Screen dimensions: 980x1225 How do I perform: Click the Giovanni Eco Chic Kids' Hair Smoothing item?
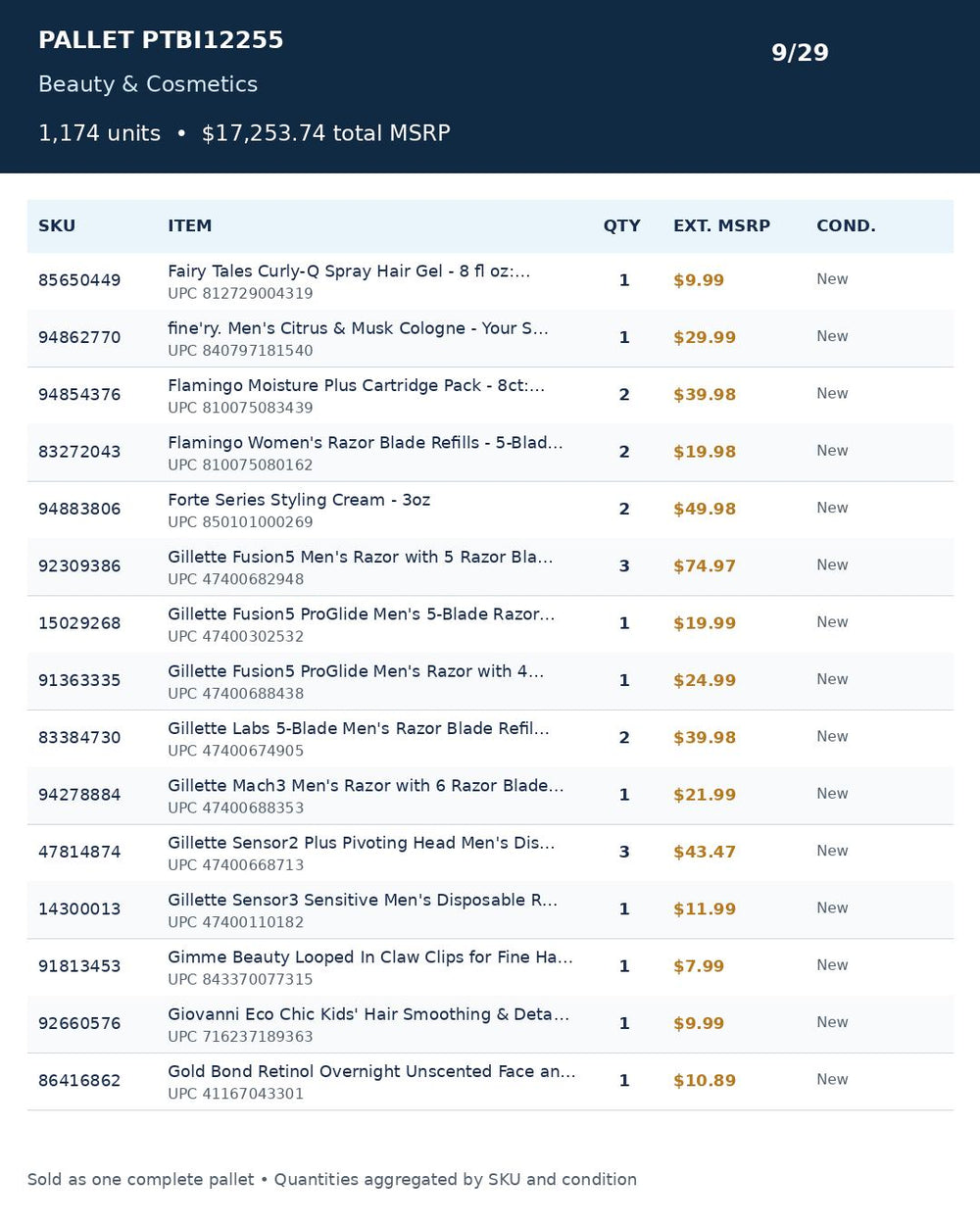tap(367, 1014)
